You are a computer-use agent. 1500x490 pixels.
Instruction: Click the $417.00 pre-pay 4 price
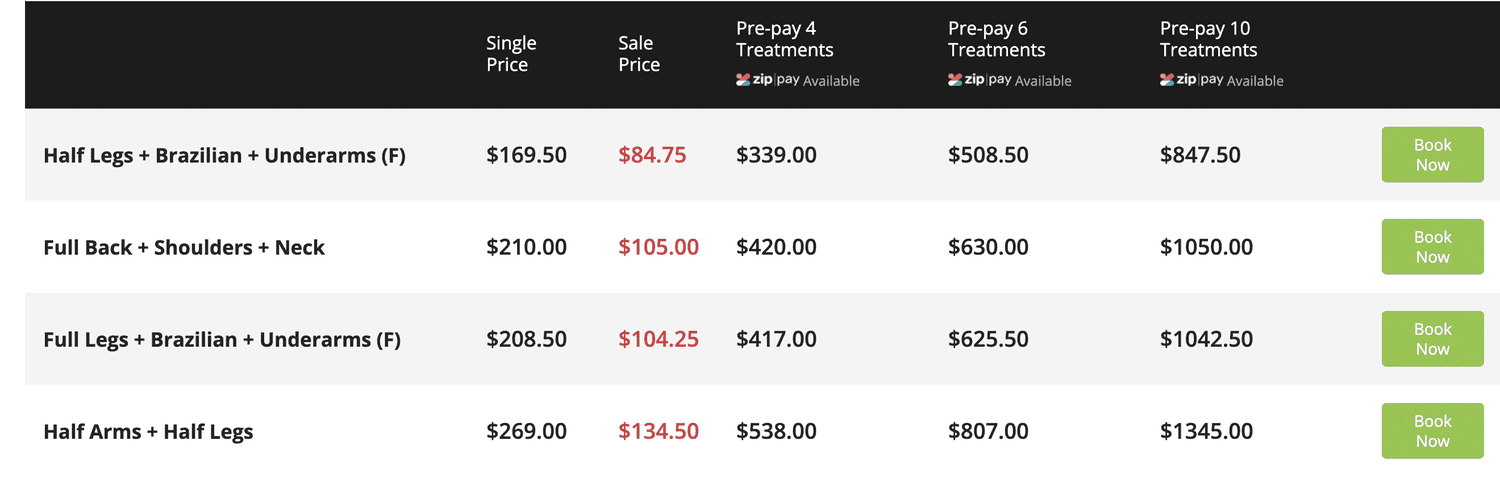pos(777,339)
